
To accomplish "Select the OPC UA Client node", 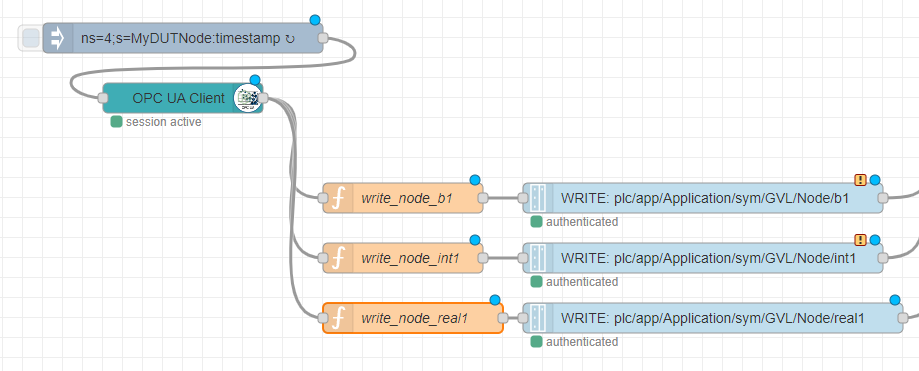I will tap(183, 98).
